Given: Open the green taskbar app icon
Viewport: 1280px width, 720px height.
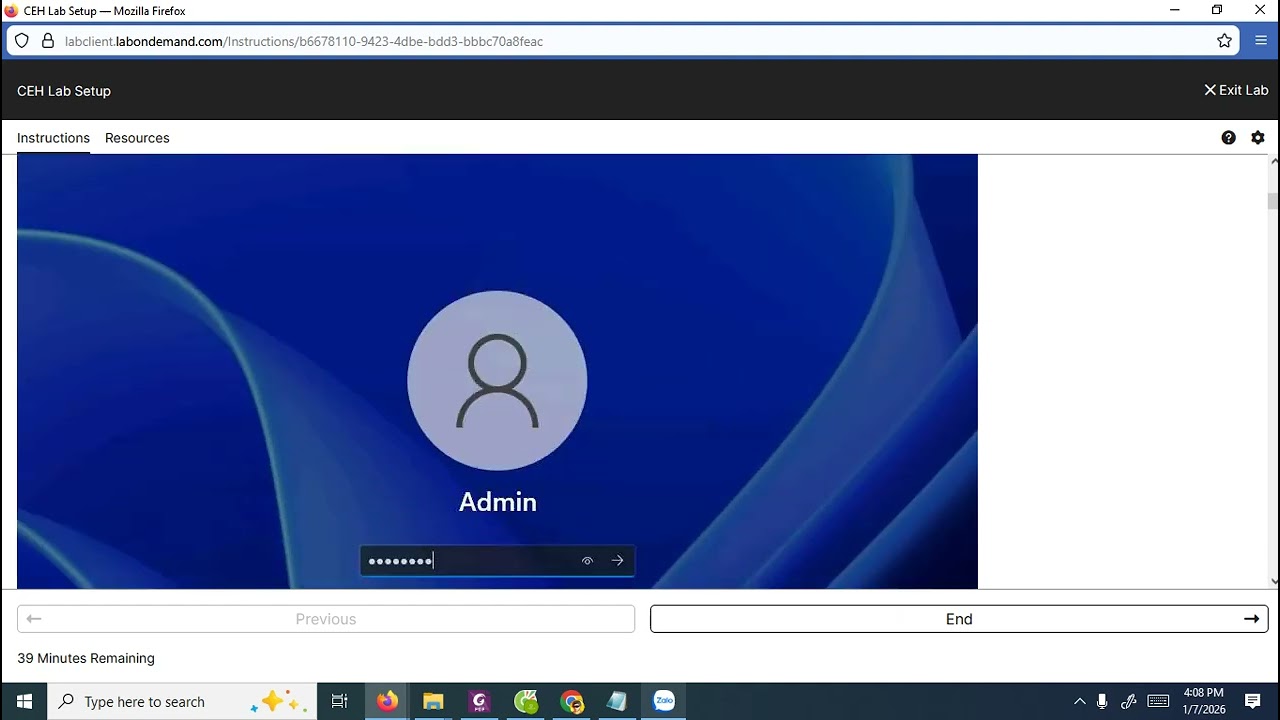Looking at the screenshot, I should pyautogui.click(x=526, y=701).
